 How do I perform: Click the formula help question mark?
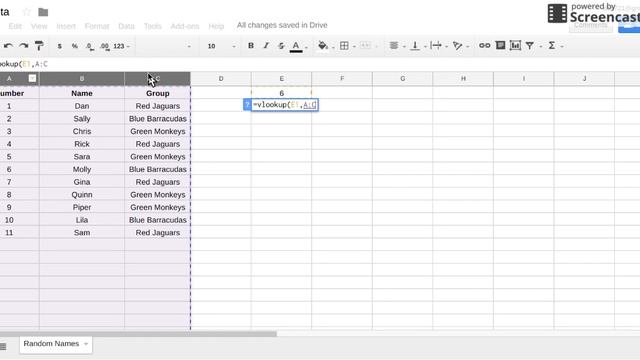pyautogui.click(x=247, y=105)
